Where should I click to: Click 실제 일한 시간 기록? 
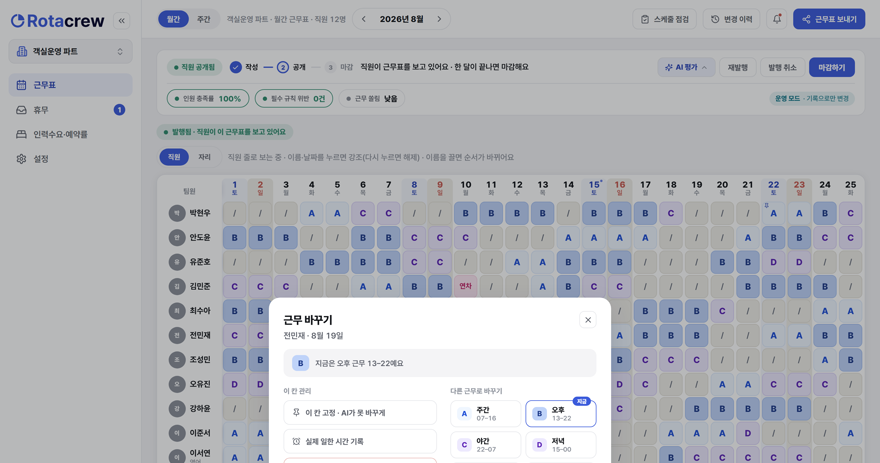[360, 442]
